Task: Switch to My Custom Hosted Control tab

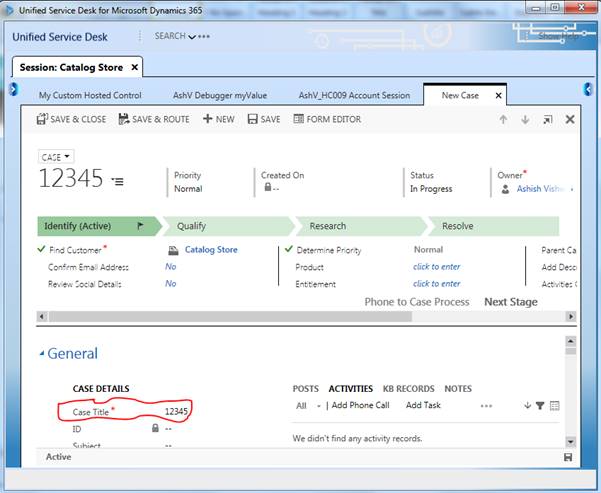Action: coord(90,95)
